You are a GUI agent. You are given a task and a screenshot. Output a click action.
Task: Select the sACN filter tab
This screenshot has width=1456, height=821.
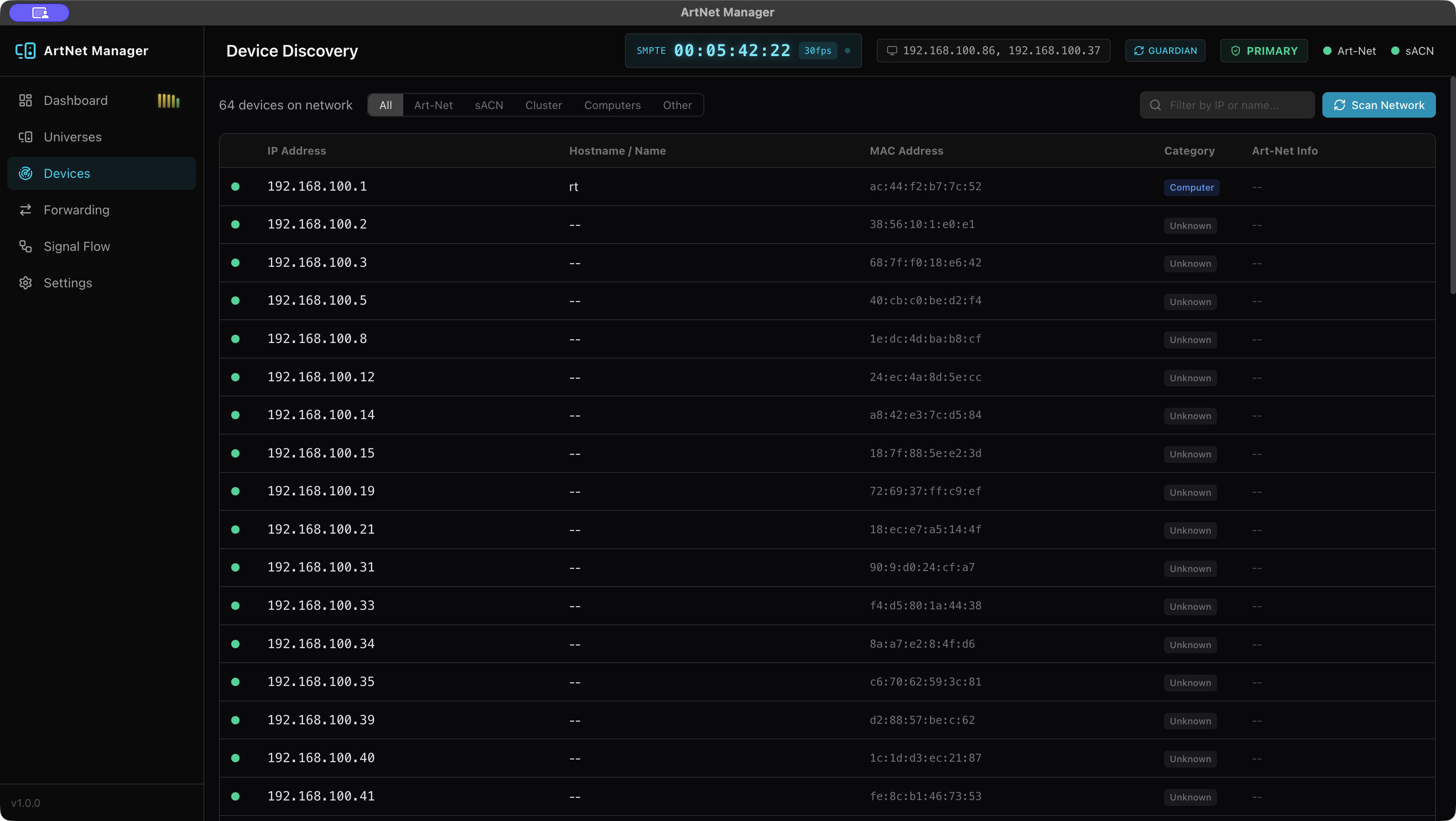489,105
